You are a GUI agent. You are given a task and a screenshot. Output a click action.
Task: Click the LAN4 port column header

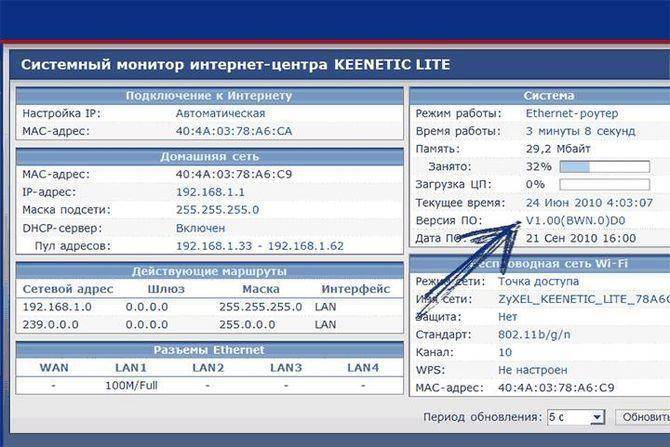tap(363, 368)
